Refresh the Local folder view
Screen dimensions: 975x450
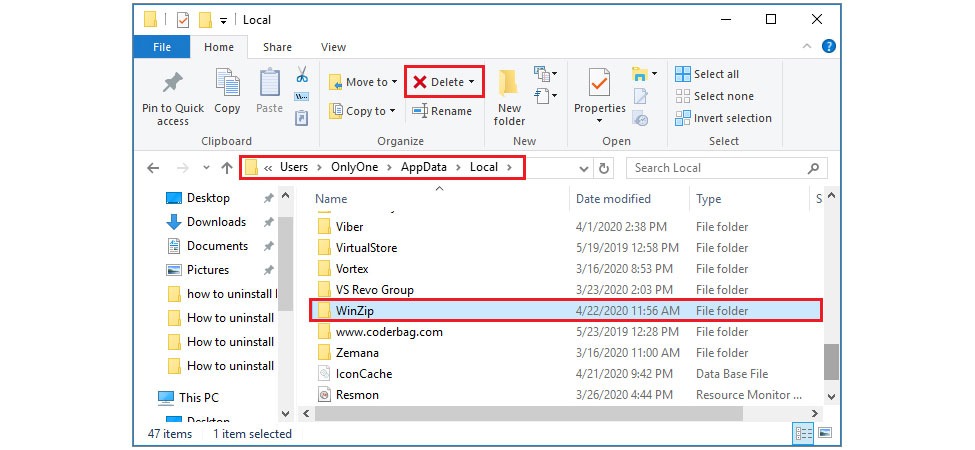[x=603, y=168]
